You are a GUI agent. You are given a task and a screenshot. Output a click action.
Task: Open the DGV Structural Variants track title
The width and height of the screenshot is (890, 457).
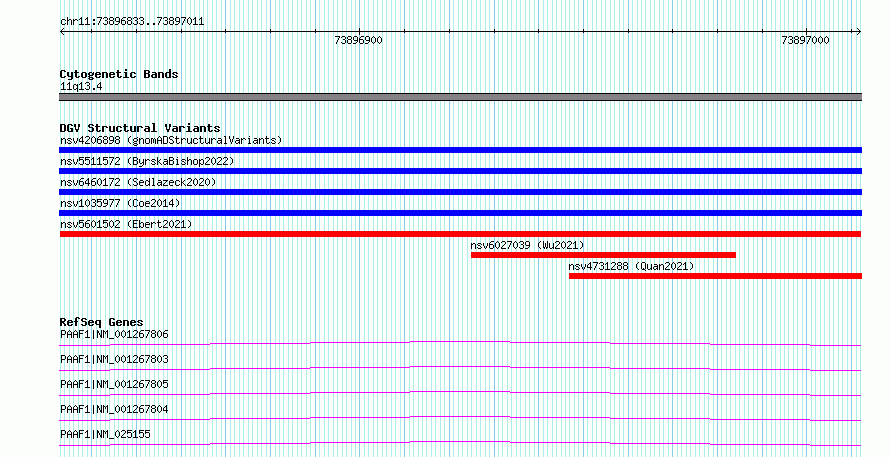point(140,128)
